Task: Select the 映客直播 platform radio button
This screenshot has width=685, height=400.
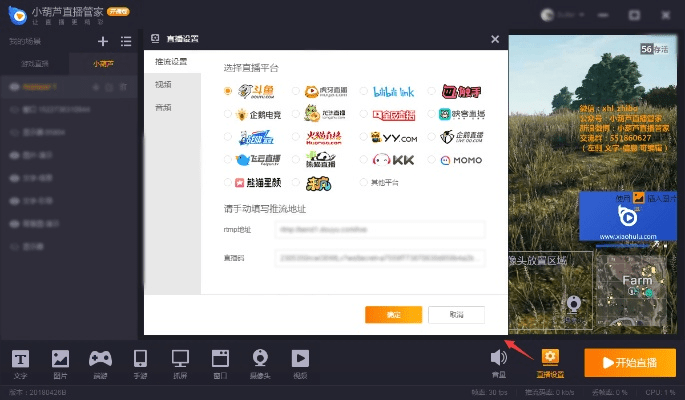Action: click(432, 114)
